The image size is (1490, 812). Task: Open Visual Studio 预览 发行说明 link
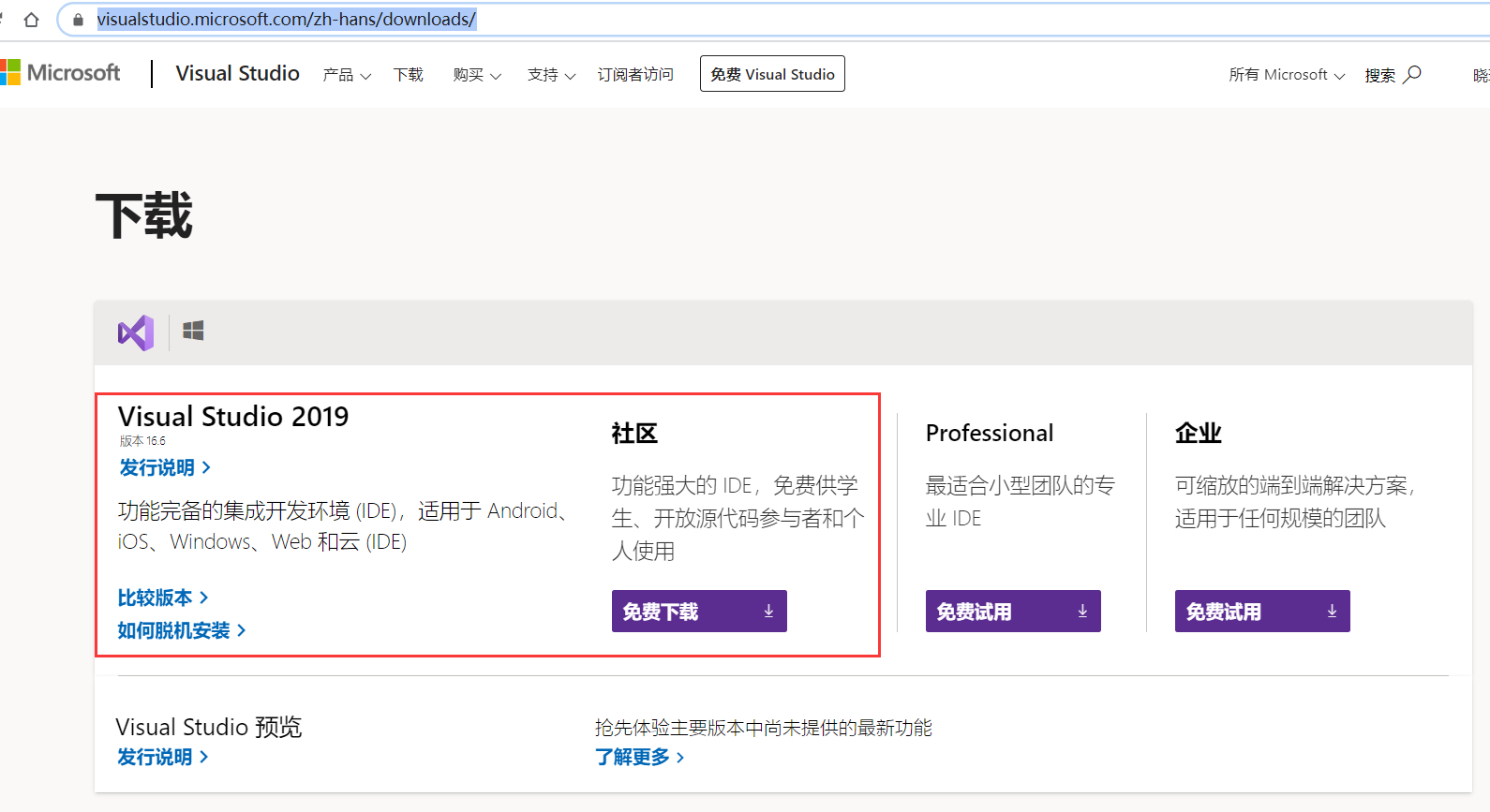[x=163, y=757]
